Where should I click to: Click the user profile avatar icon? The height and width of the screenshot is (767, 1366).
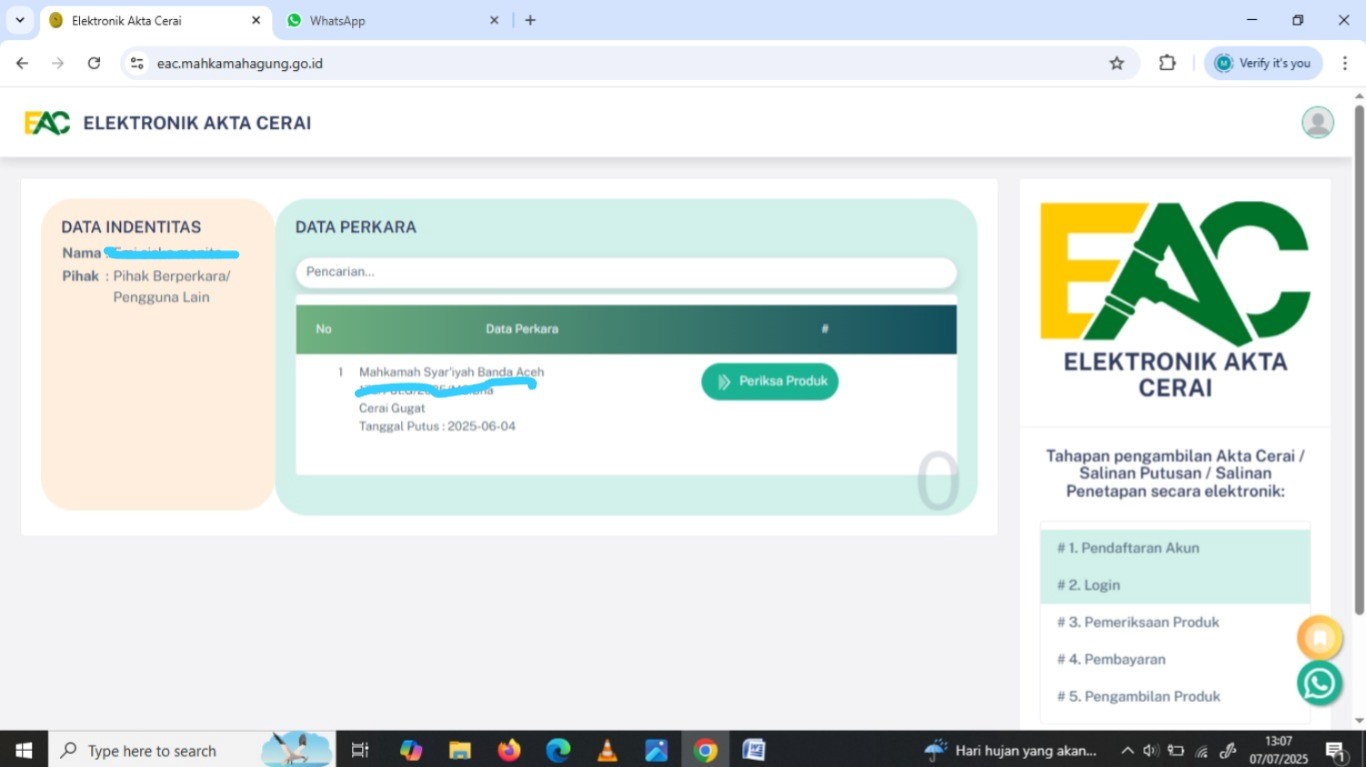pos(1317,122)
